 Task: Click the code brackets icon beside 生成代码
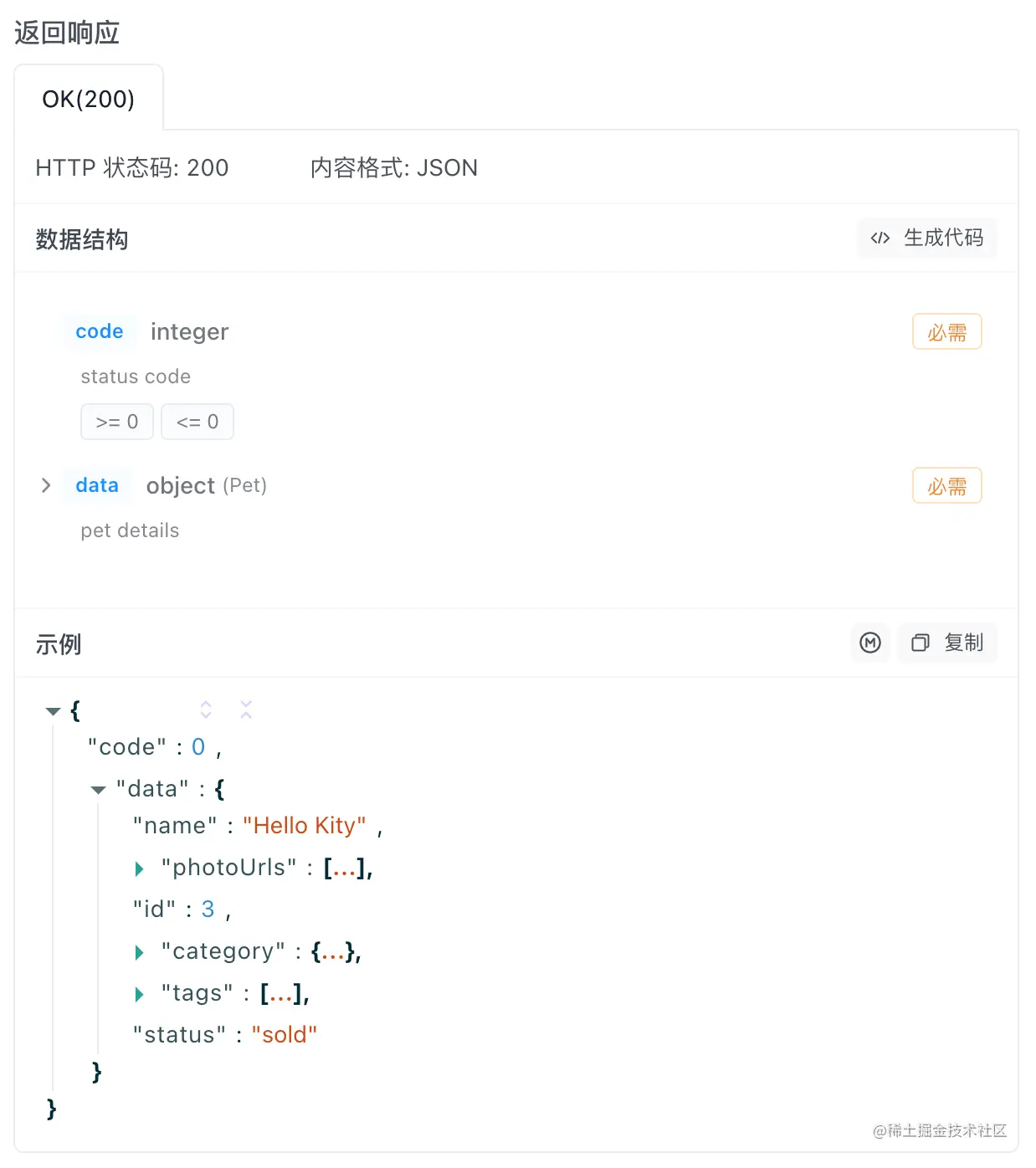point(880,238)
